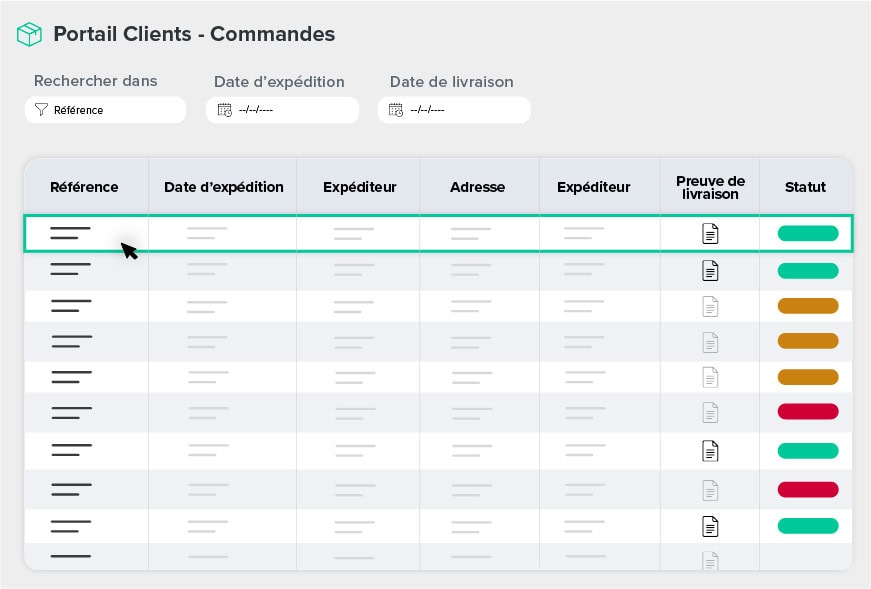Open the Date de livraison calendar icon

pyautogui.click(x=395, y=110)
